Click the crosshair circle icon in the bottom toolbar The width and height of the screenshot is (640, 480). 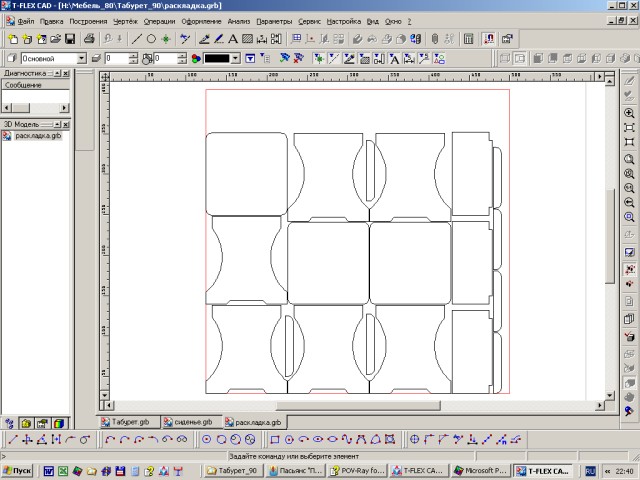(x=414, y=440)
